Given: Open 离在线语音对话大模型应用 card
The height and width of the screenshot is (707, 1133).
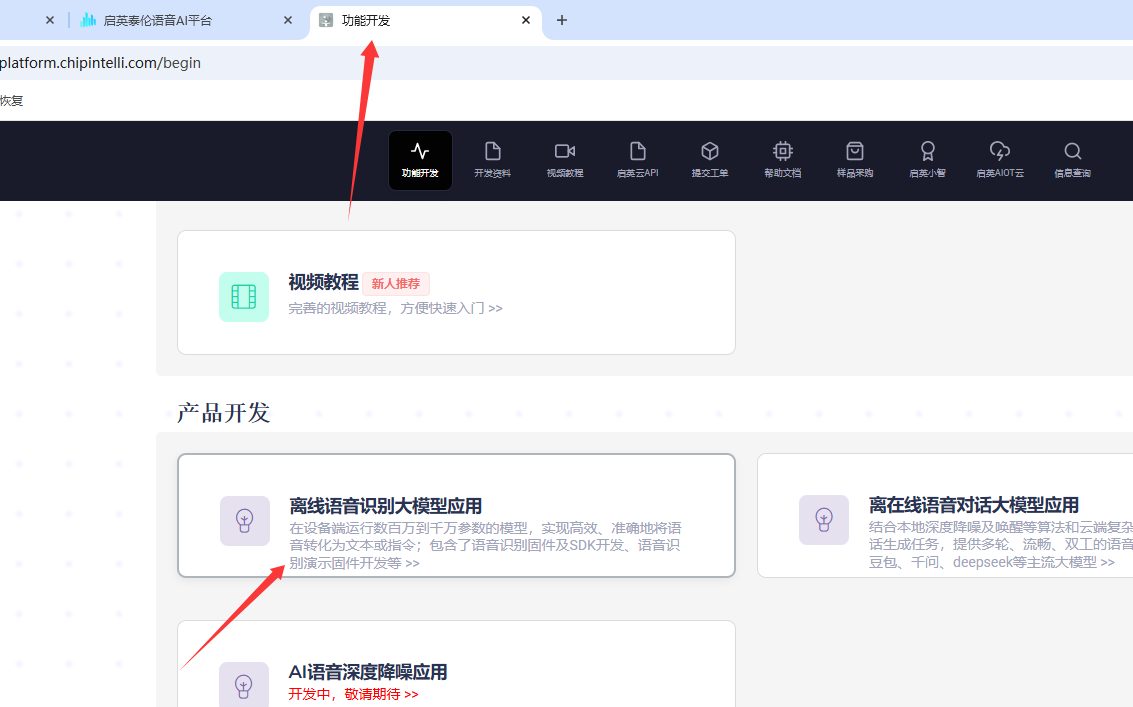Looking at the screenshot, I should coord(945,516).
